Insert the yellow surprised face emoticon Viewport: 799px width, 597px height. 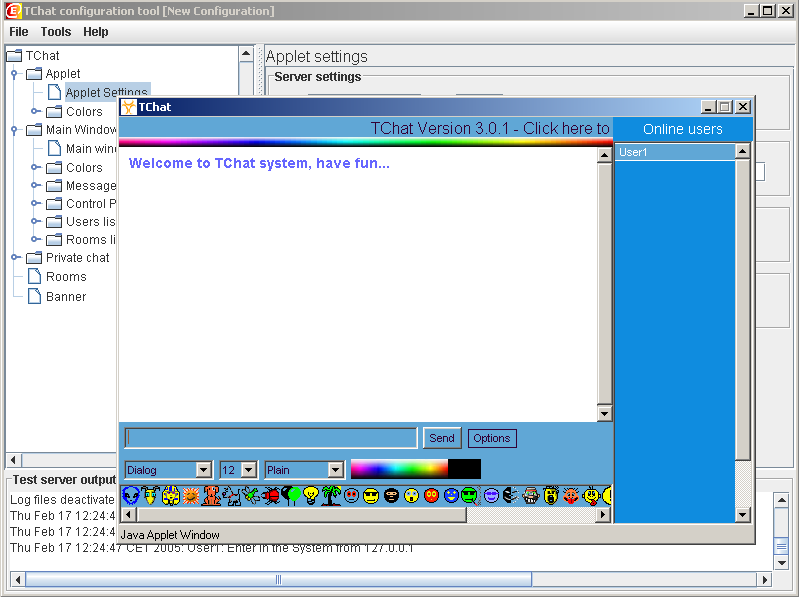point(411,495)
